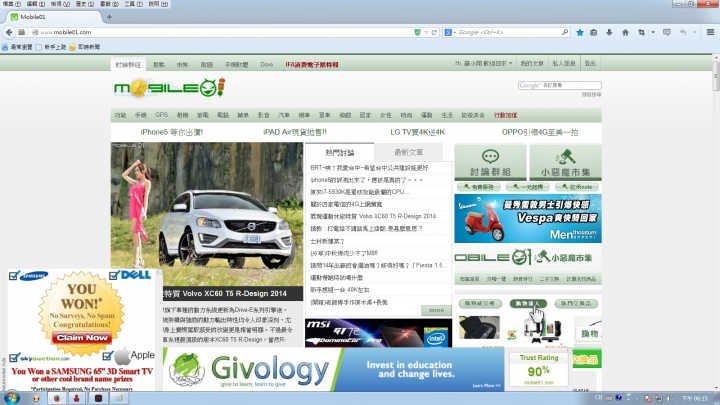720x405 pixels.
Task: Focus the browser address bar
Action: [225, 32]
